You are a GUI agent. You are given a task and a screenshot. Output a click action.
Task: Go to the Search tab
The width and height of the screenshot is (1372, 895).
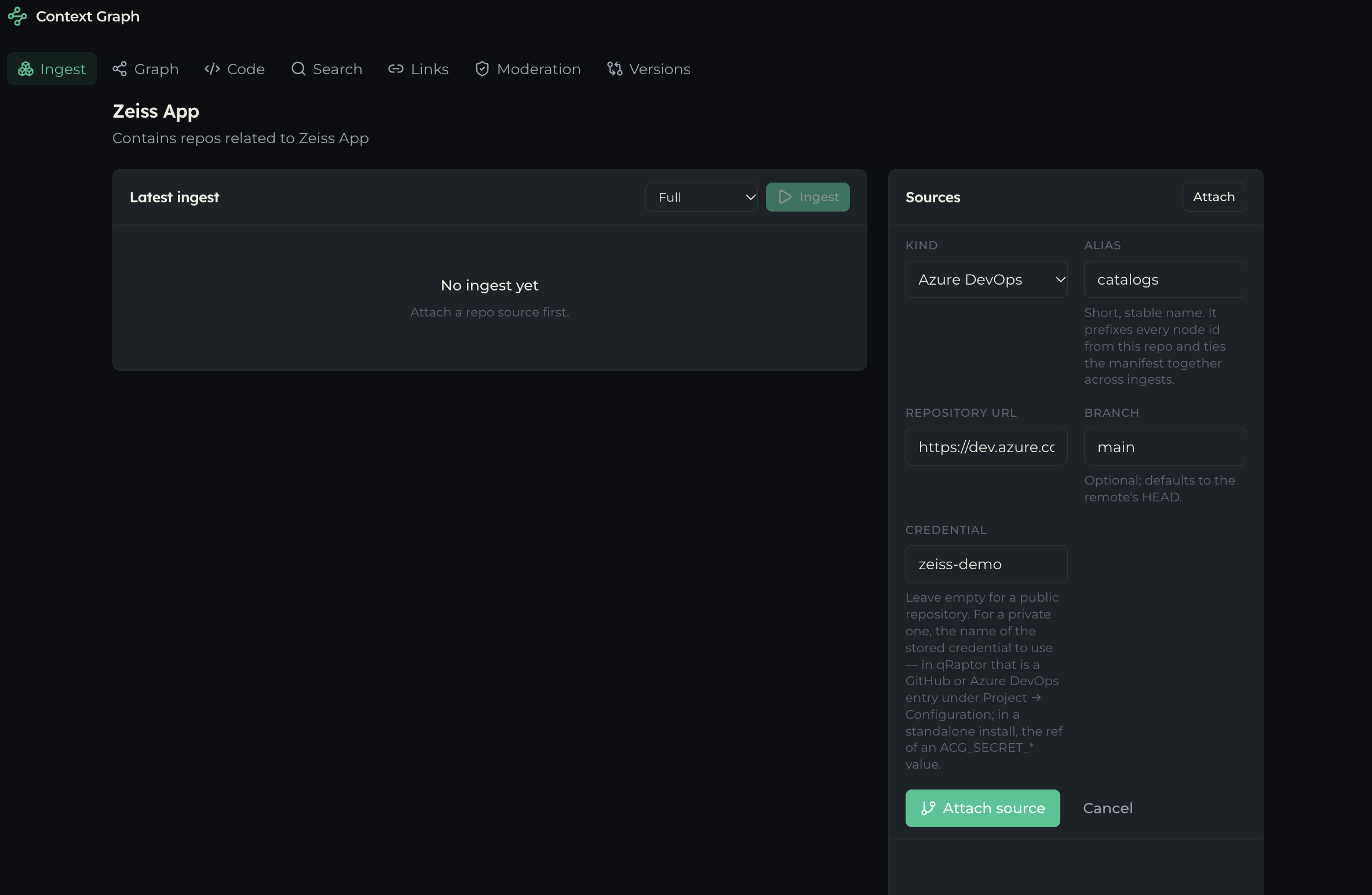[x=327, y=69]
